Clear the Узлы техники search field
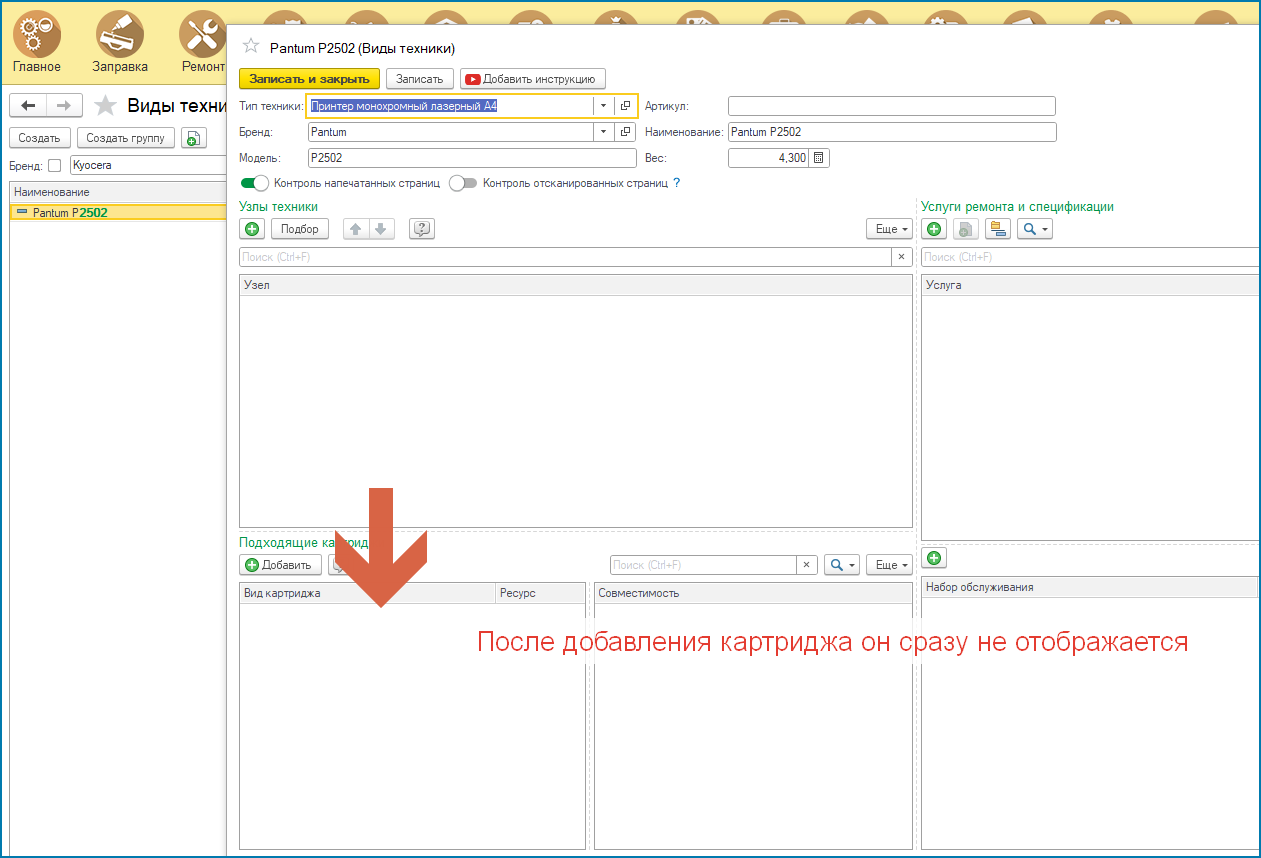Viewport: 1261px width, 858px height. pos(901,257)
